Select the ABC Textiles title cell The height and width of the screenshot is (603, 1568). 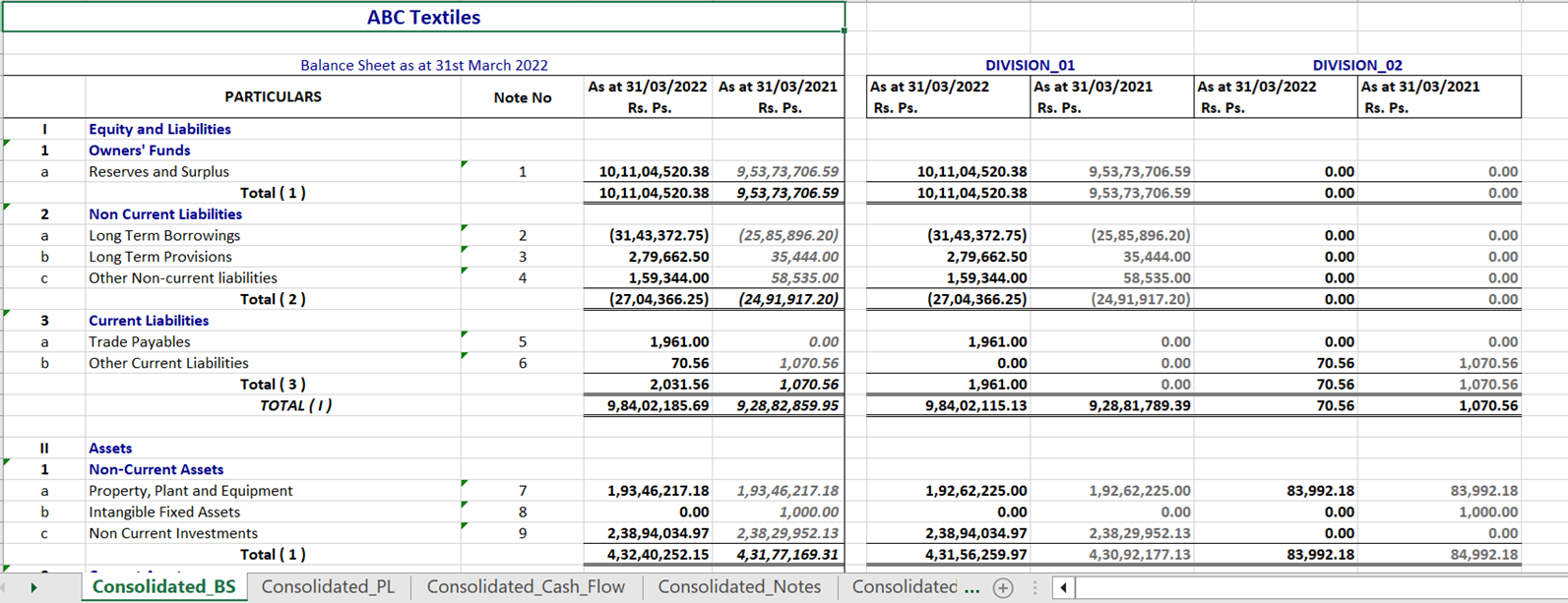pyautogui.click(x=423, y=17)
